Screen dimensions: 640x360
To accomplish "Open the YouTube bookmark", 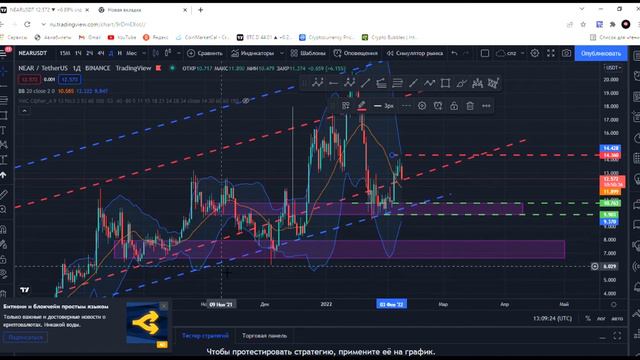I will tap(122, 37).
